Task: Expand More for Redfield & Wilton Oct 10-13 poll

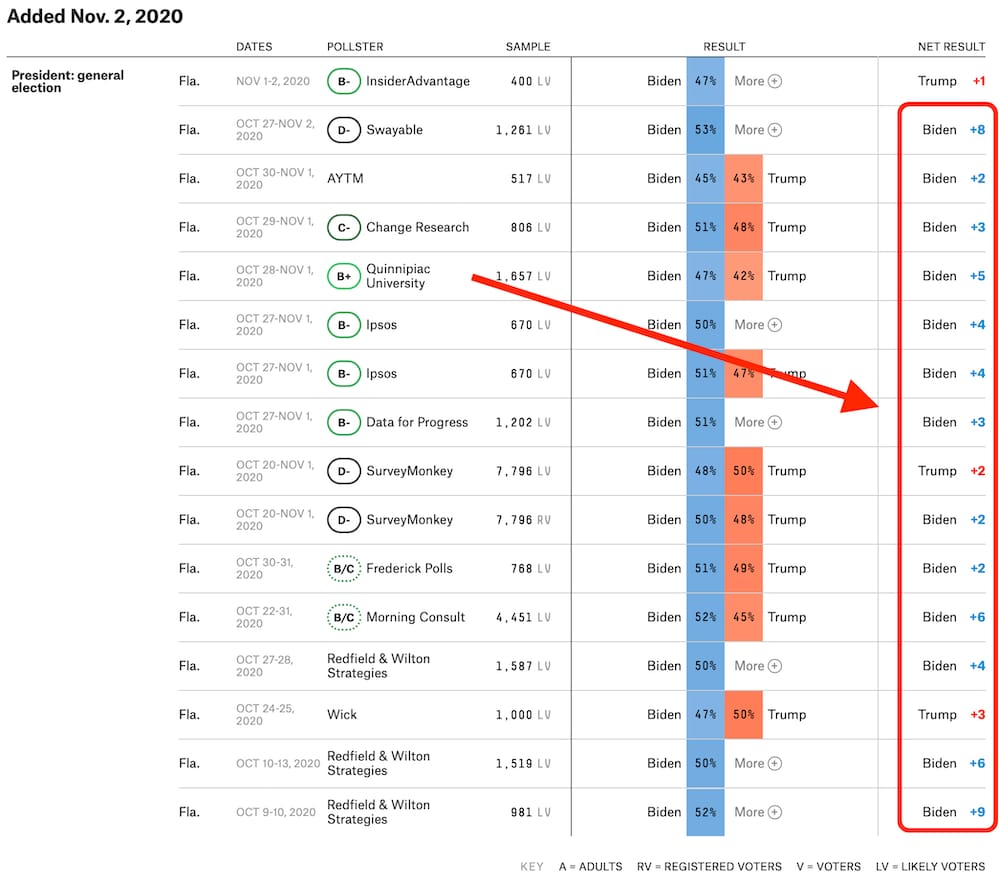Action: (x=758, y=763)
